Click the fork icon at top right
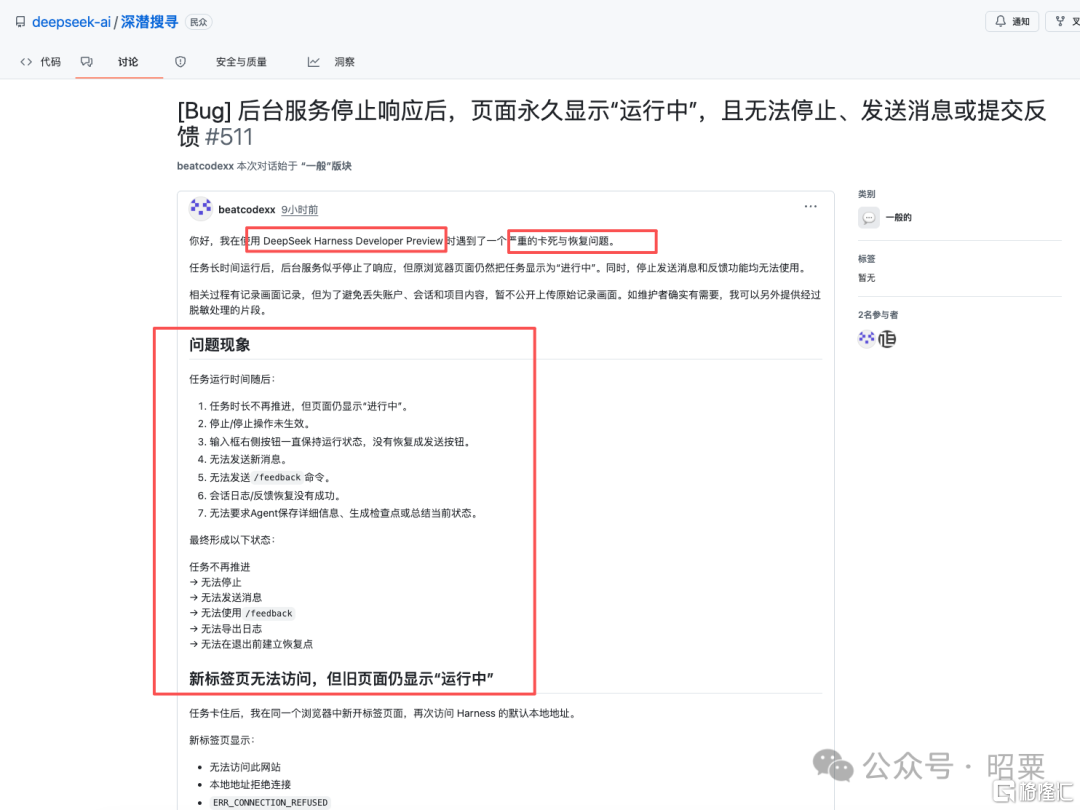Image resolution: width=1080 pixels, height=810 pixels. tap(1060, 21)
